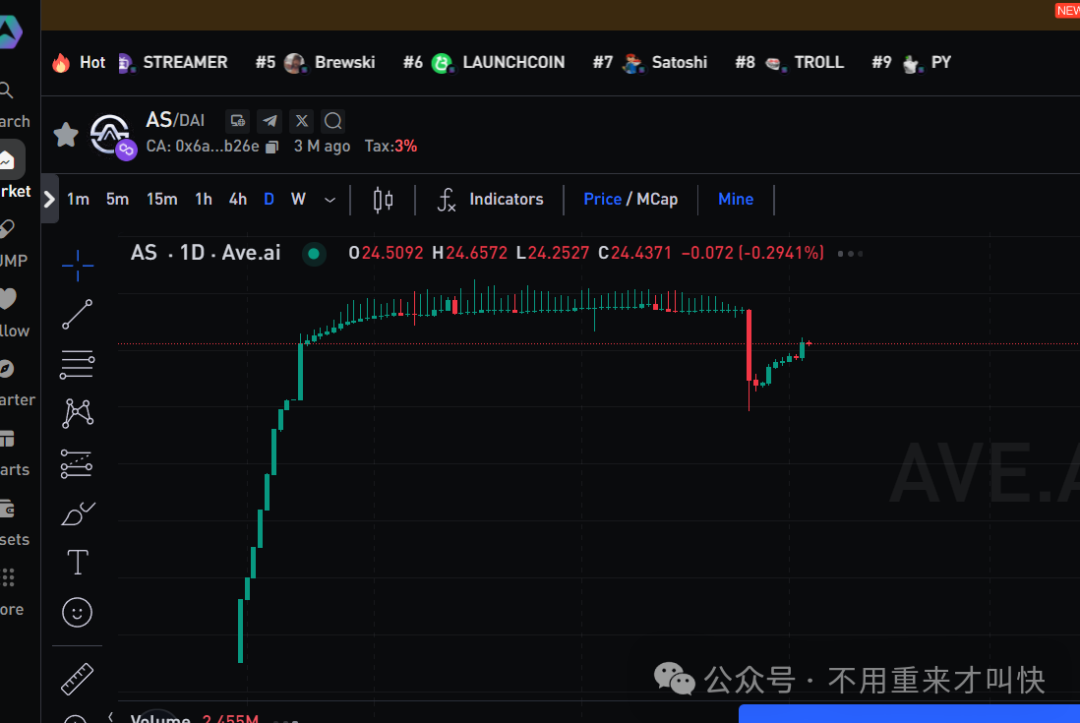Select the text annotation tool

(x=77, y=562)
